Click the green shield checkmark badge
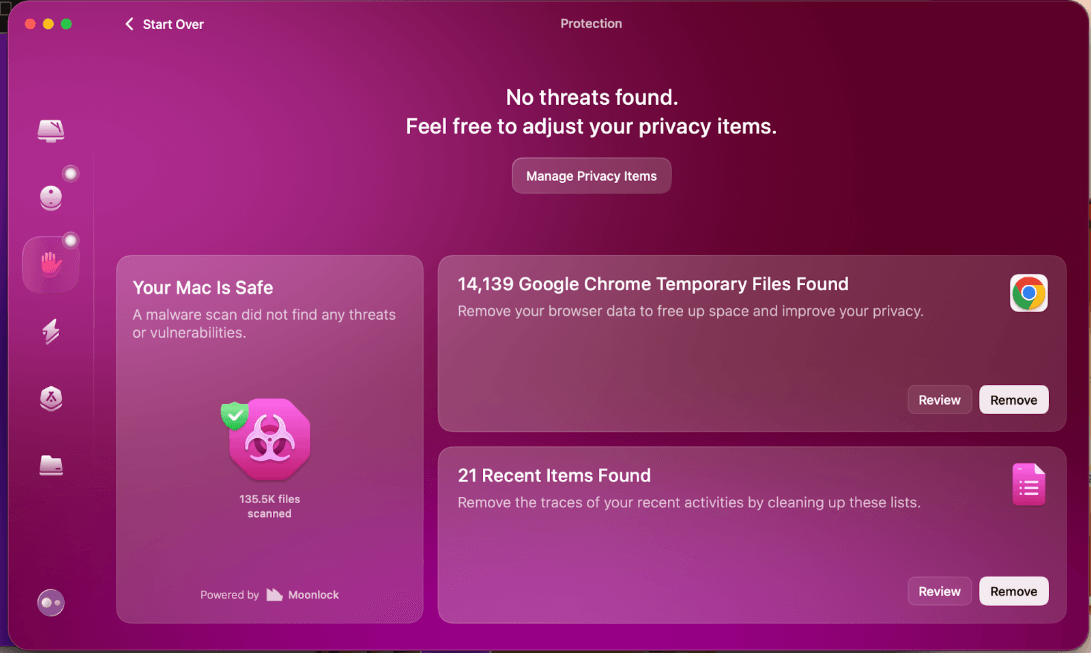This screenshot has height=653, width=1091. pyautogui.click(x=234, y=414)
